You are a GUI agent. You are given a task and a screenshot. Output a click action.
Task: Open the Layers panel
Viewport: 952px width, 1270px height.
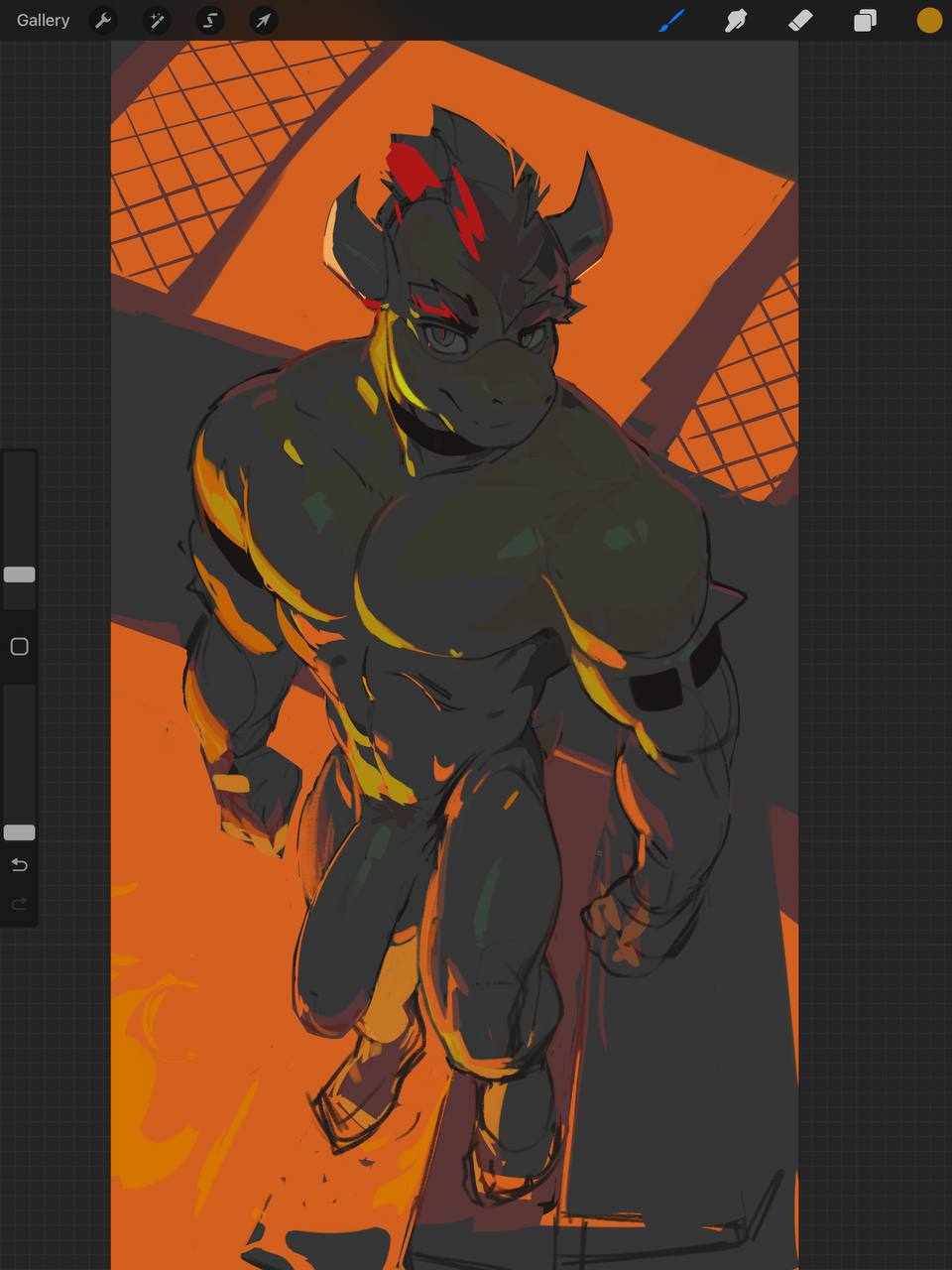865,20
